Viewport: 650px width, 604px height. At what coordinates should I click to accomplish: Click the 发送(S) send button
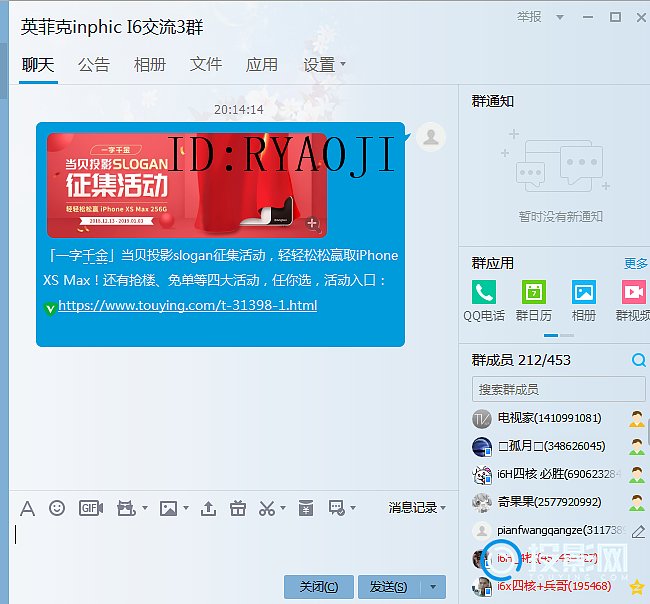389,587
